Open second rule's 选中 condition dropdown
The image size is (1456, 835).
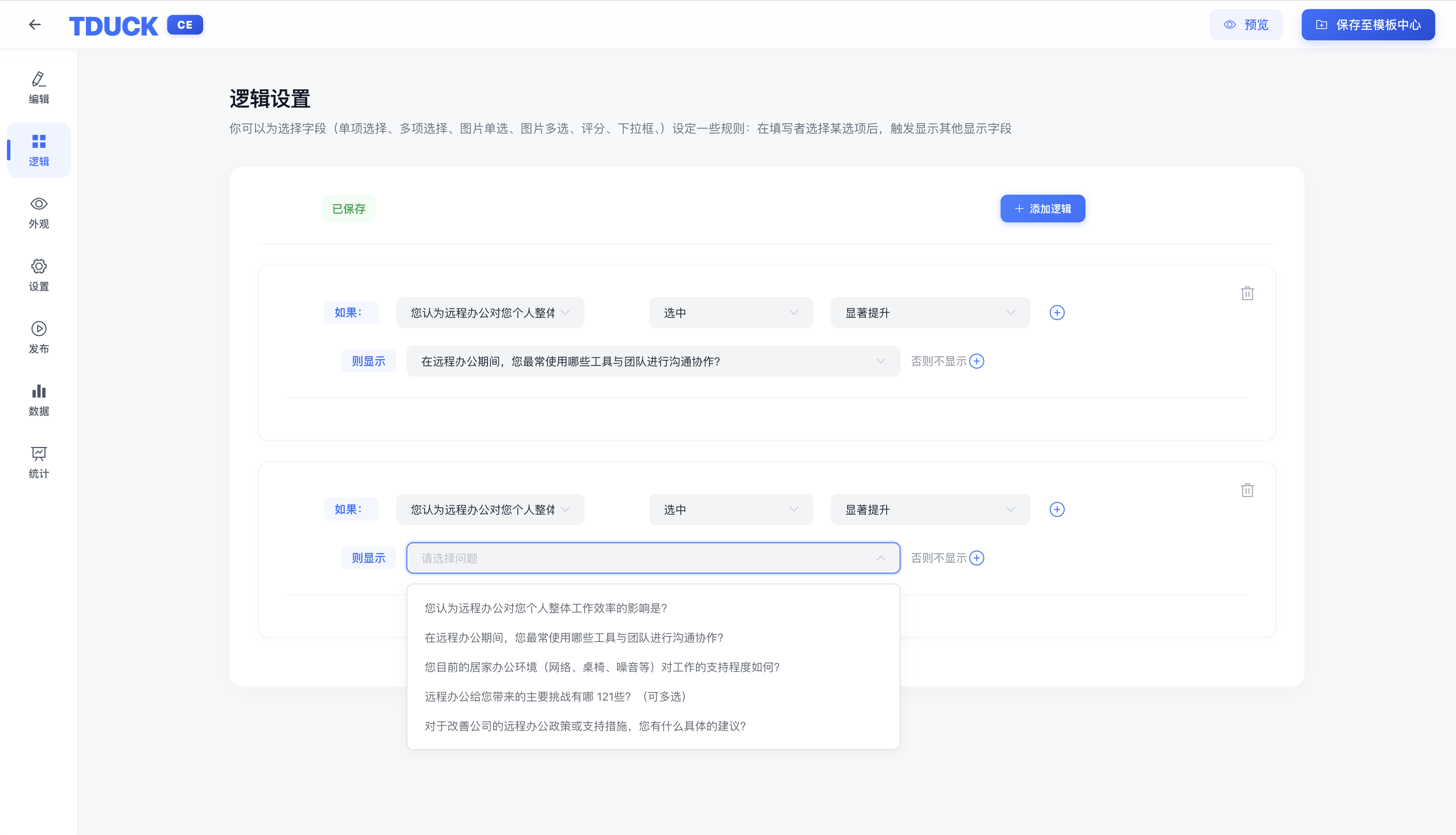[731, 509]
